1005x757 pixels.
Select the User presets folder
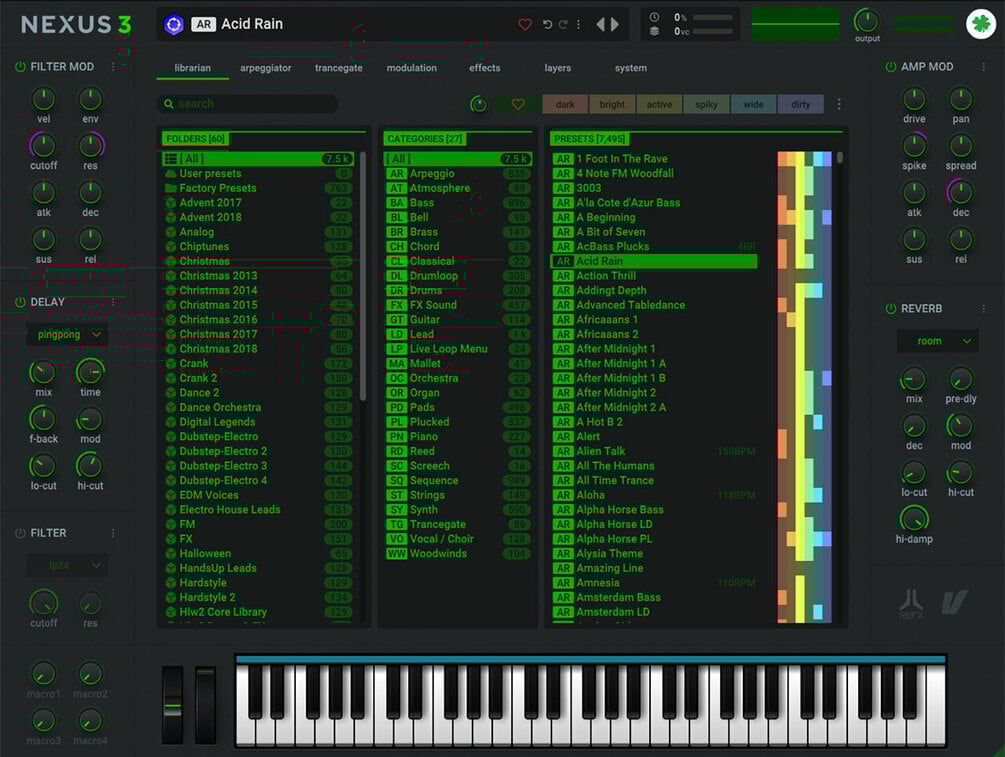pos(258,173)
